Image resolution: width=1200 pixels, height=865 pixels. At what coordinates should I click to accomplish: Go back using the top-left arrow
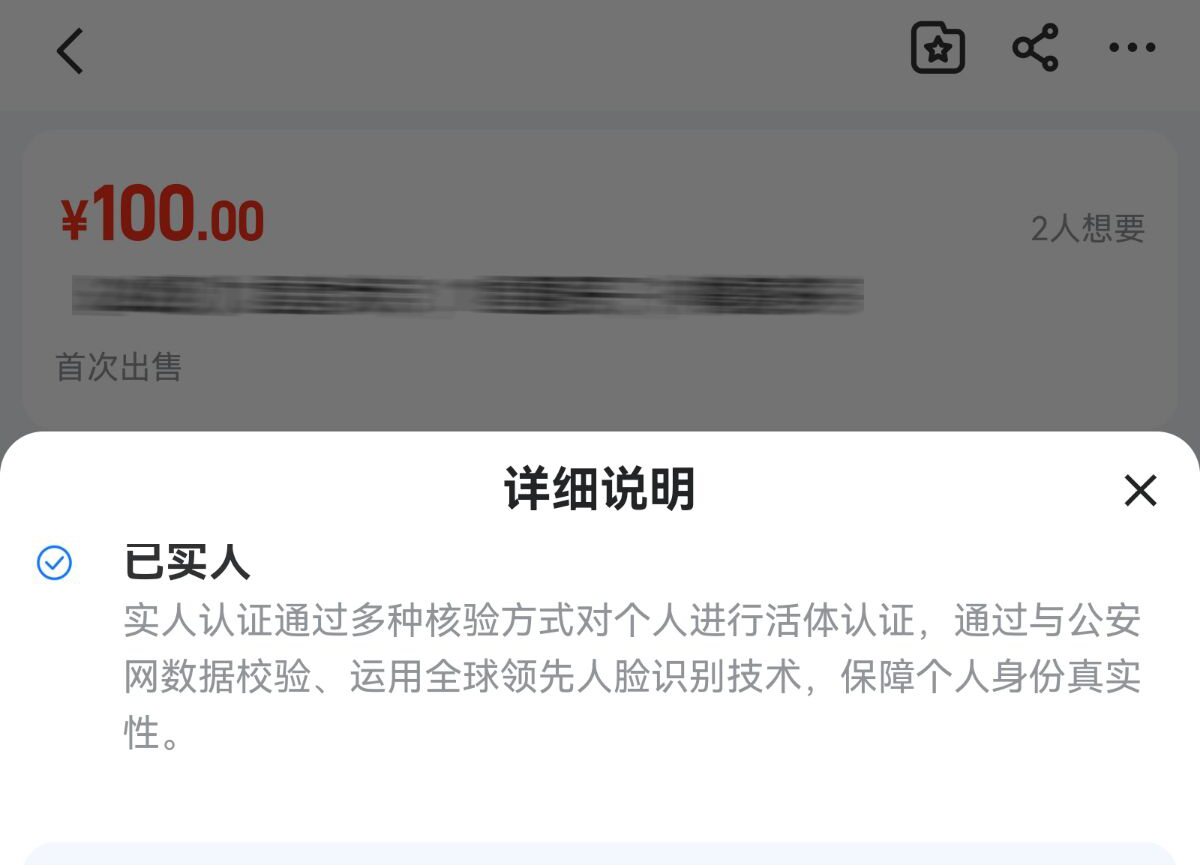coord(70,50)
